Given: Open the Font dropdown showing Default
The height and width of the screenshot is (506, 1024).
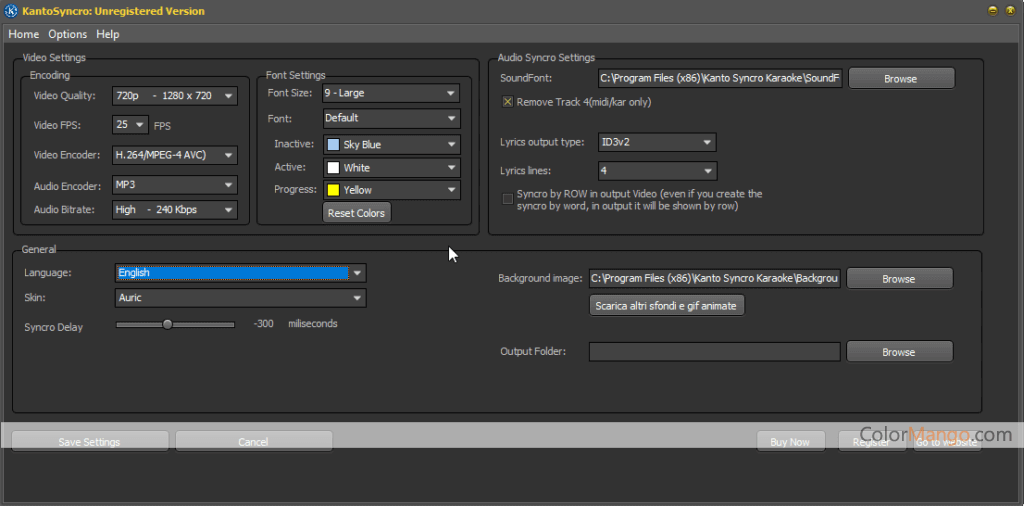Looking at the screenshot, I should click(x=391, y=118).
